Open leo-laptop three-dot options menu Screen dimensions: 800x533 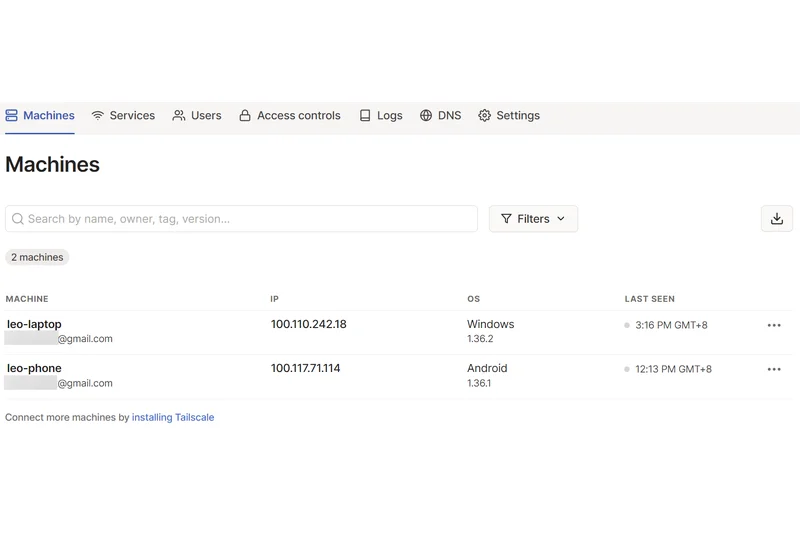click(x=774, y=325)
